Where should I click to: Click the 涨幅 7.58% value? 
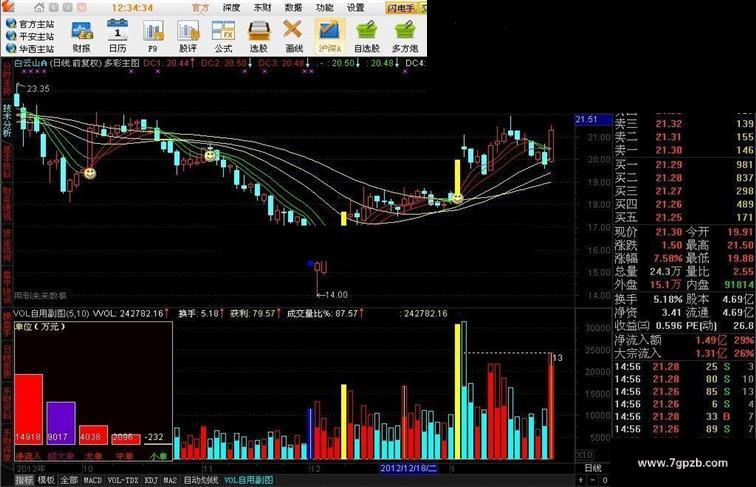tap(668, 258)
